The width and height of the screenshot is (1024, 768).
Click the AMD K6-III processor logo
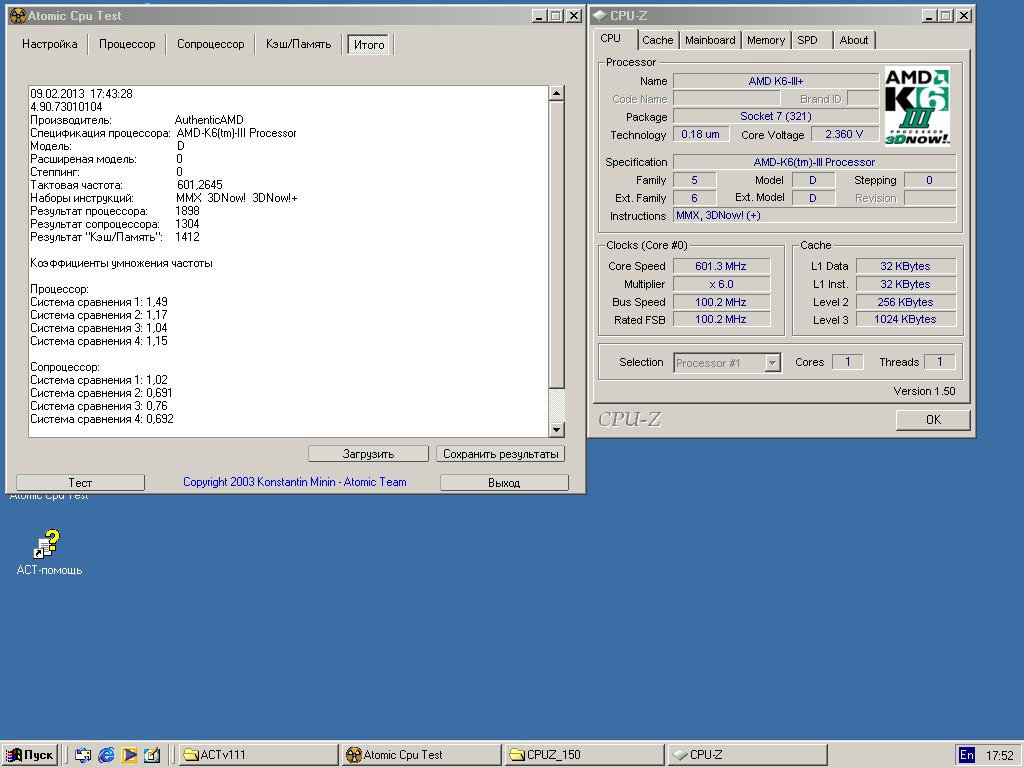tap(917, 106)
